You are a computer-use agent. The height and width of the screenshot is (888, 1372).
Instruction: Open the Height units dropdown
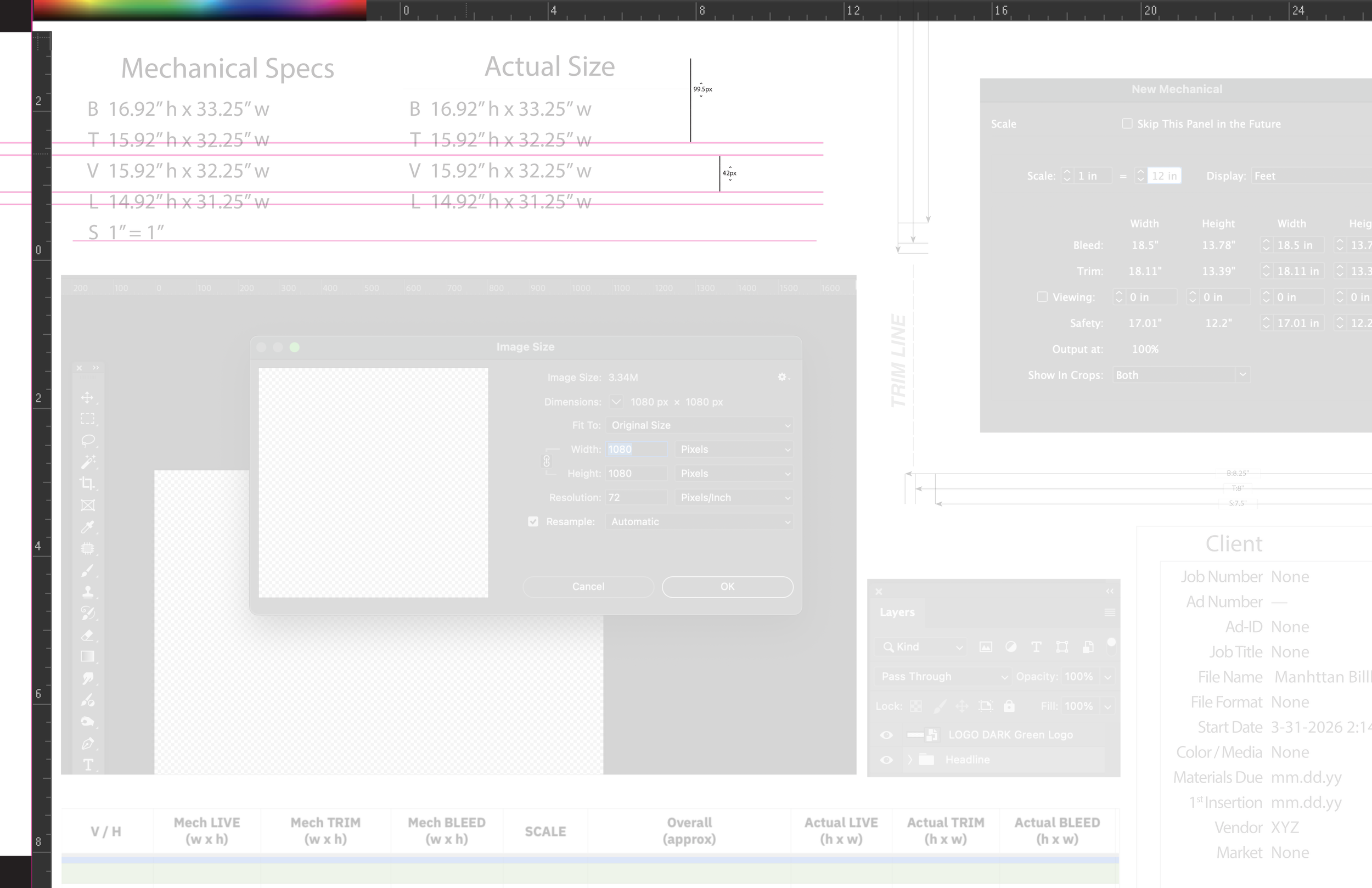click(734, 474)
